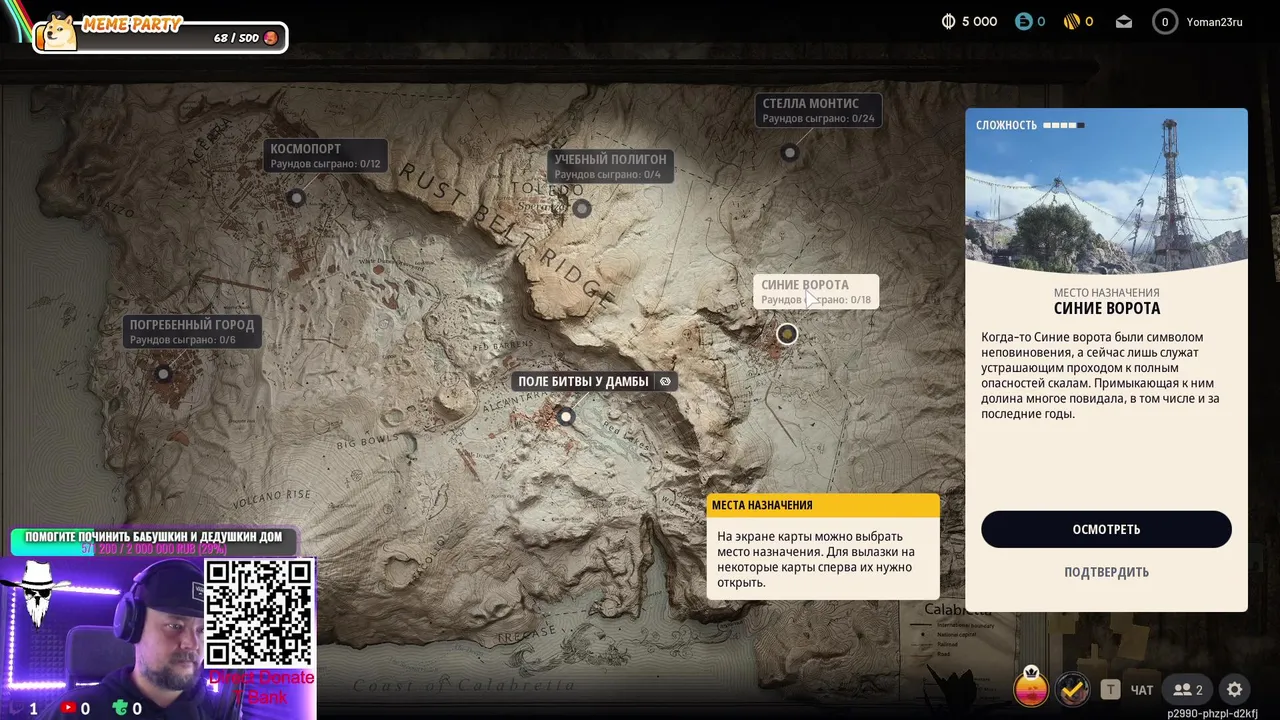
Task: Click the blue currency icon
Action: pos(1023,21)
